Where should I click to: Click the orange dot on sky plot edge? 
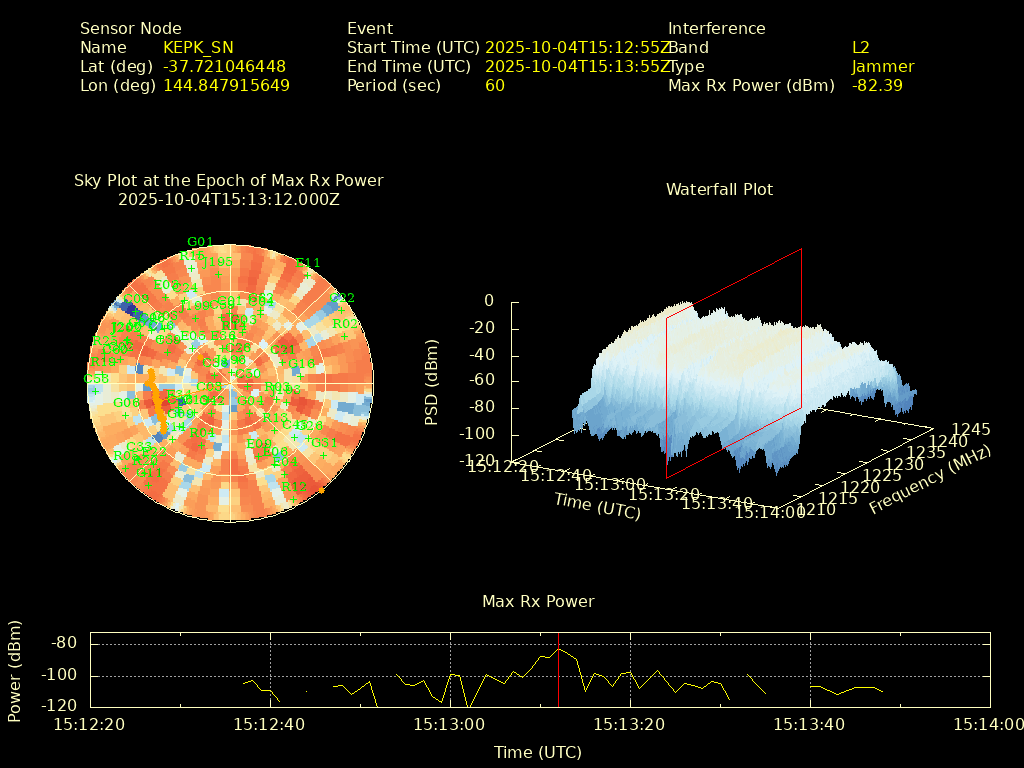321,490
